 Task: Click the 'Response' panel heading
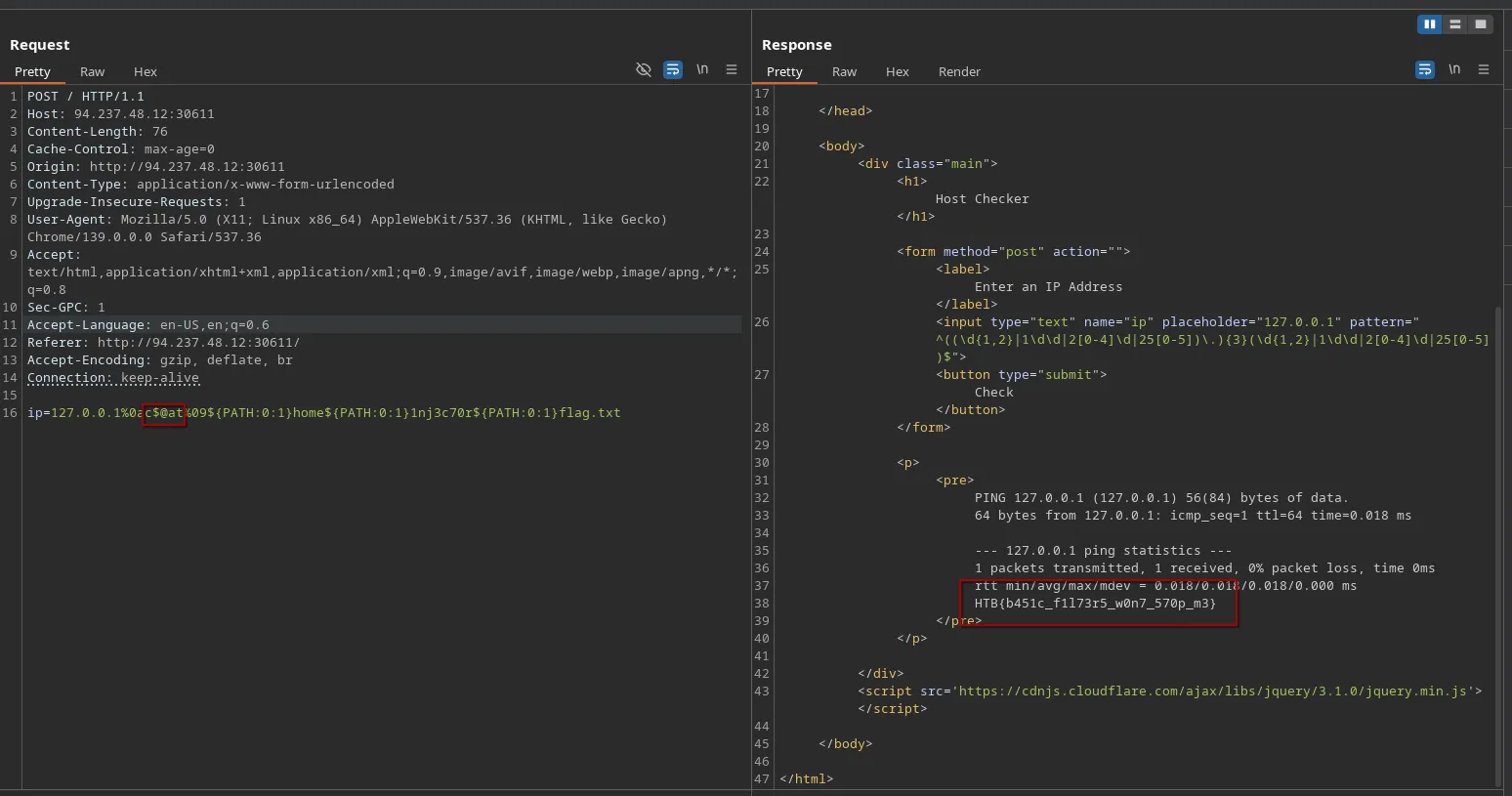click(x=797, y=45)
